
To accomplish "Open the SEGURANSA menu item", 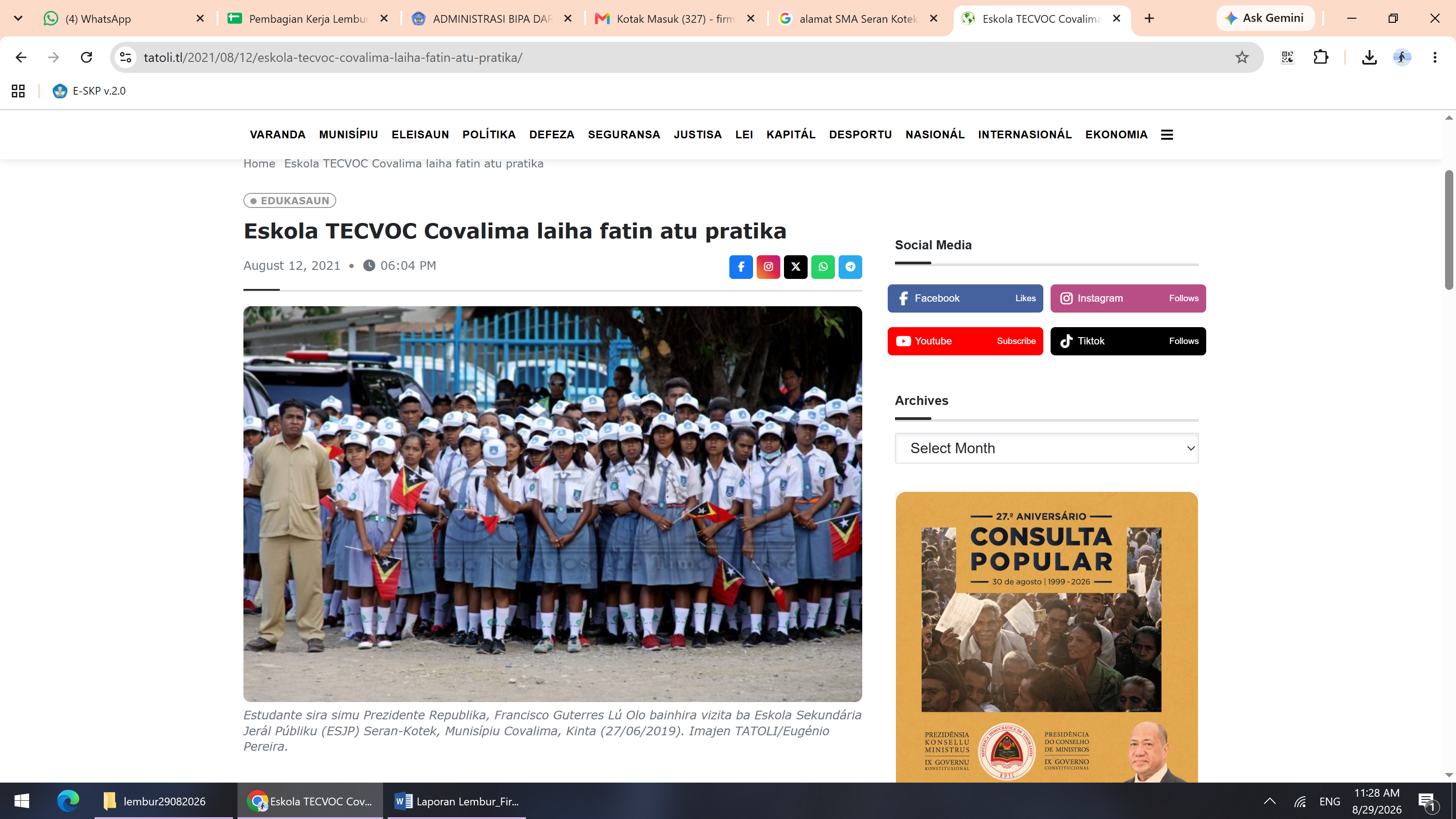I will click(x=624, y=135).
